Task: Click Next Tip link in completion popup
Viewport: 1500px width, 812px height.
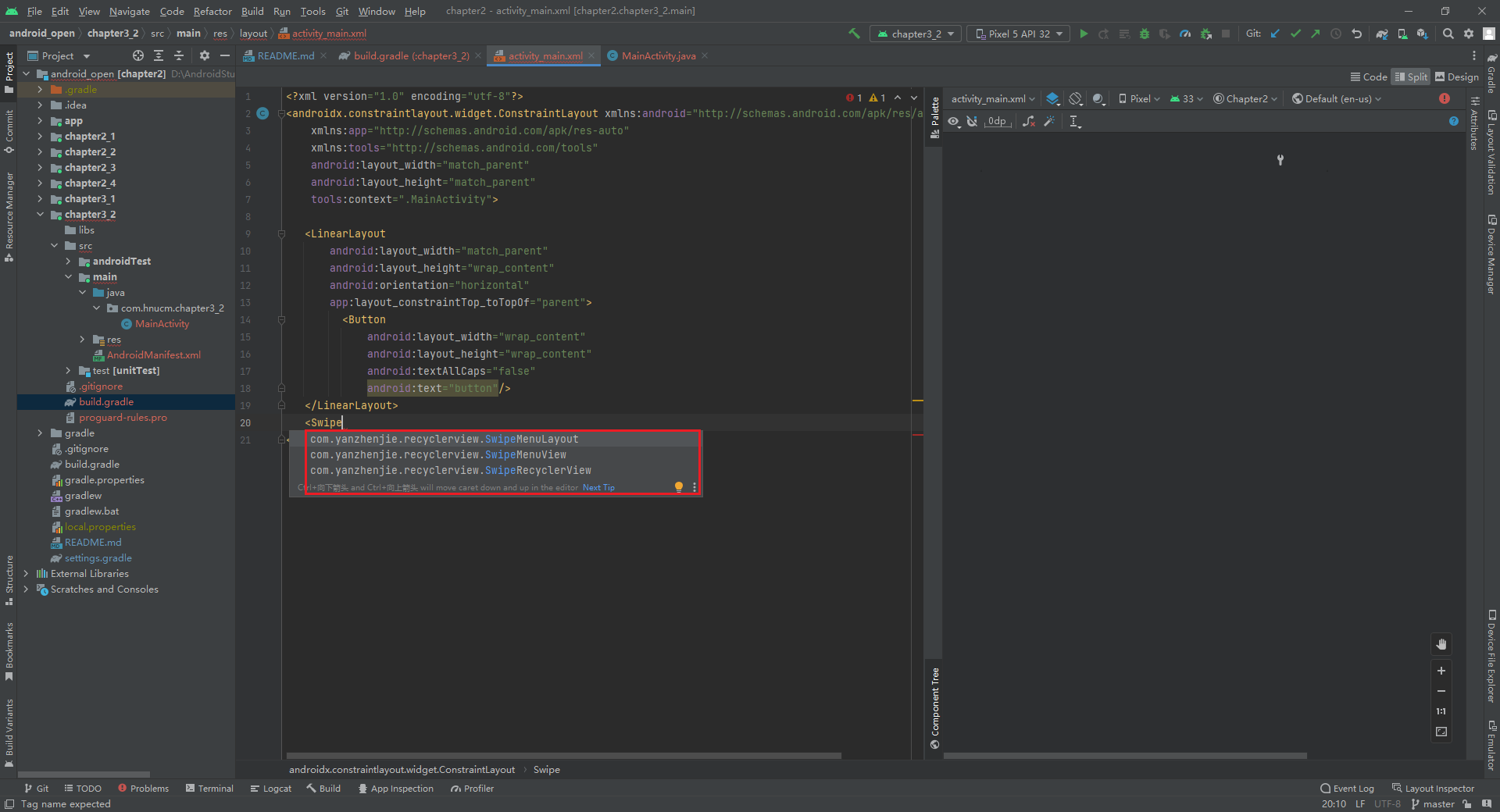Action: [598, 487]
